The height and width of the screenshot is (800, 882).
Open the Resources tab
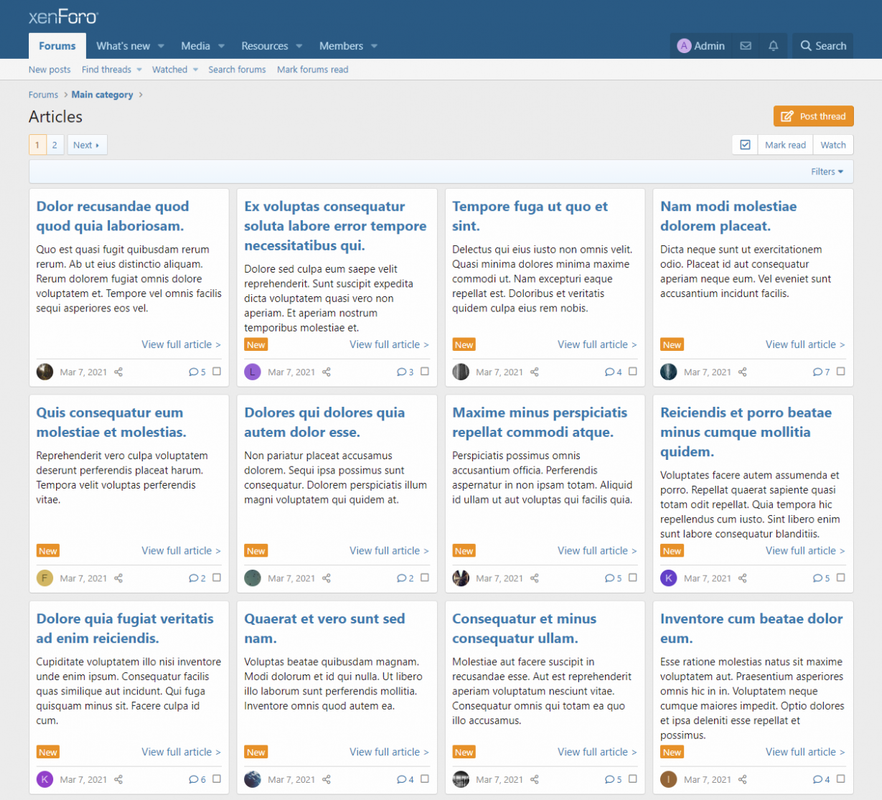[264, 46]
